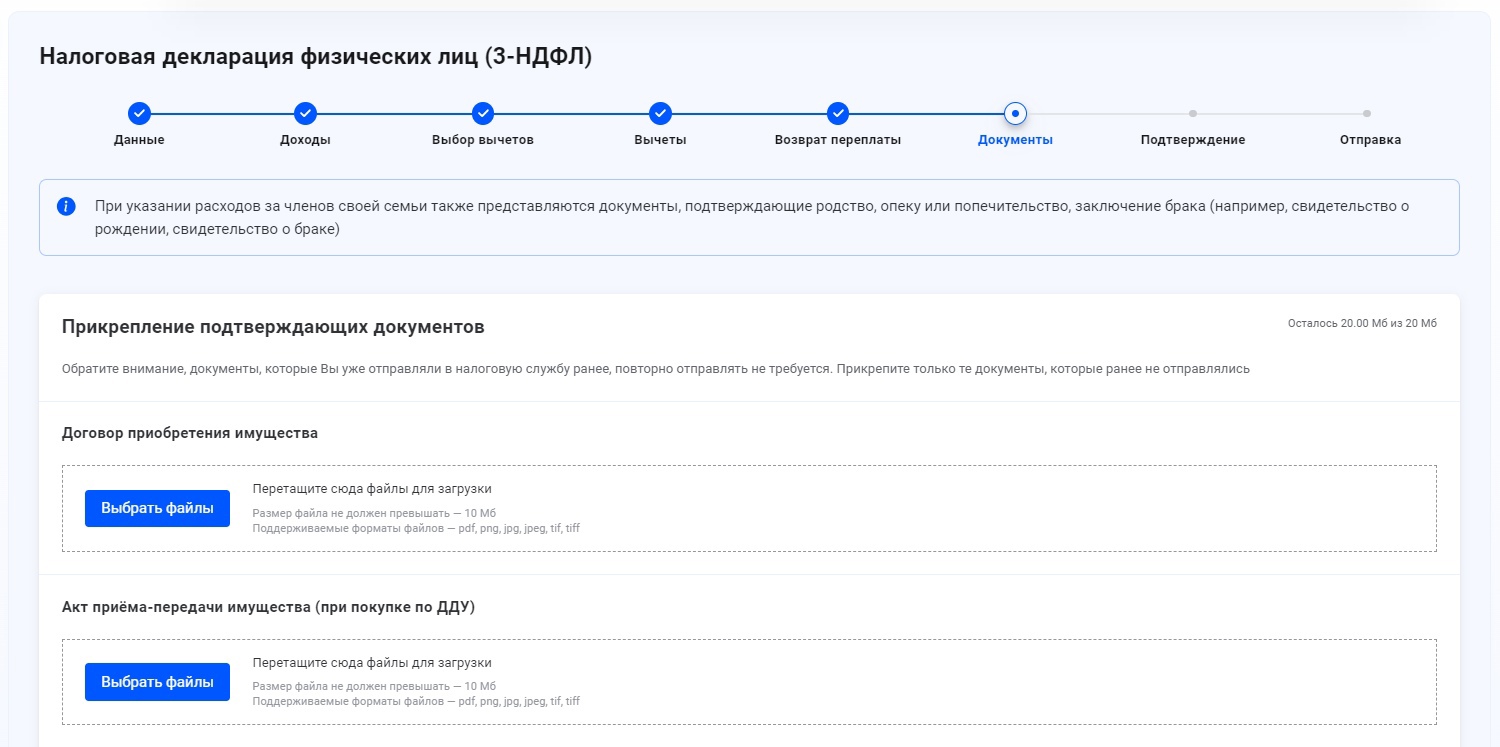This screenshot has height=747, width=1500.
Task: Click the grey dot above Отправка step
Action: click(x=1367, y=113)
